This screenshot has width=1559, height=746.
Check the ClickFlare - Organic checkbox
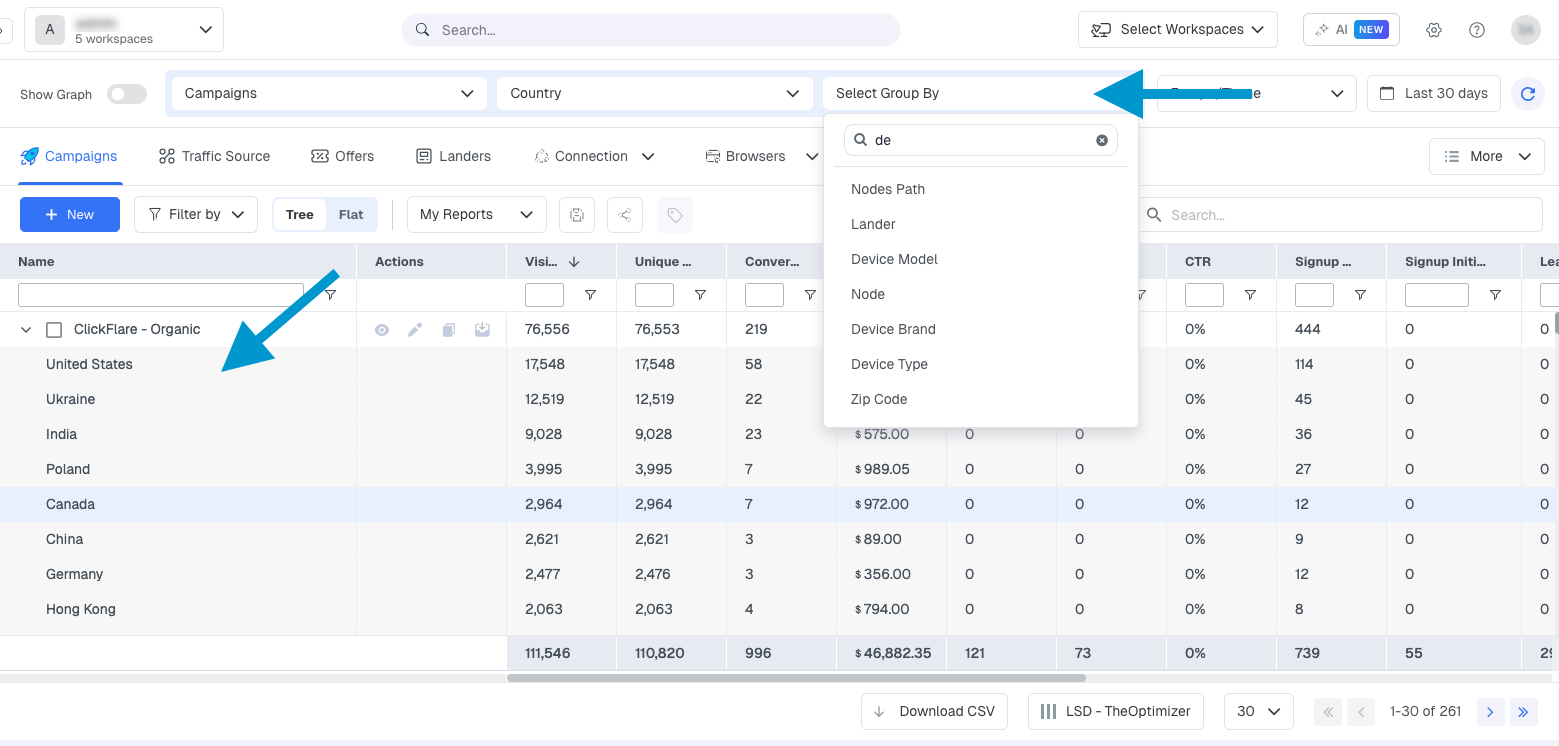pos(55,330)
